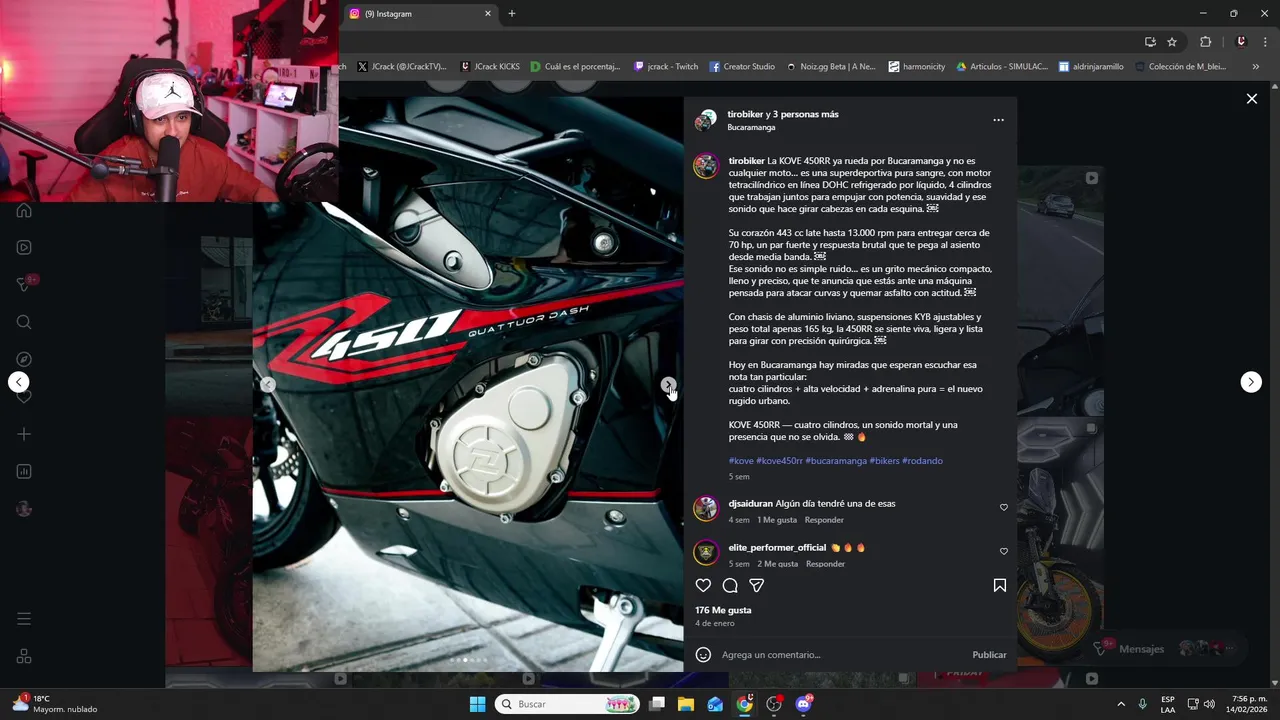Open post options three-dot menu
This screenshot has width=1280, height=720.
click(x=998, y=120)
